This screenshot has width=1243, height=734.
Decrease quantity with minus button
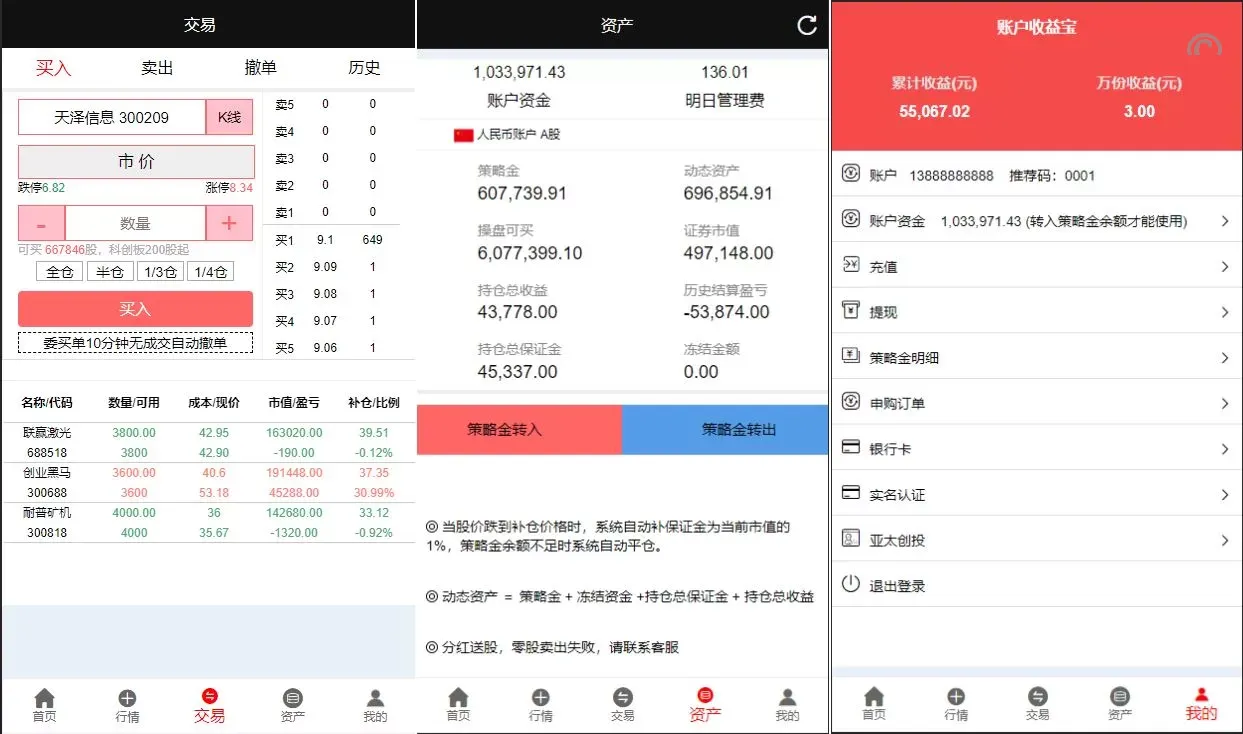(41, 223)
